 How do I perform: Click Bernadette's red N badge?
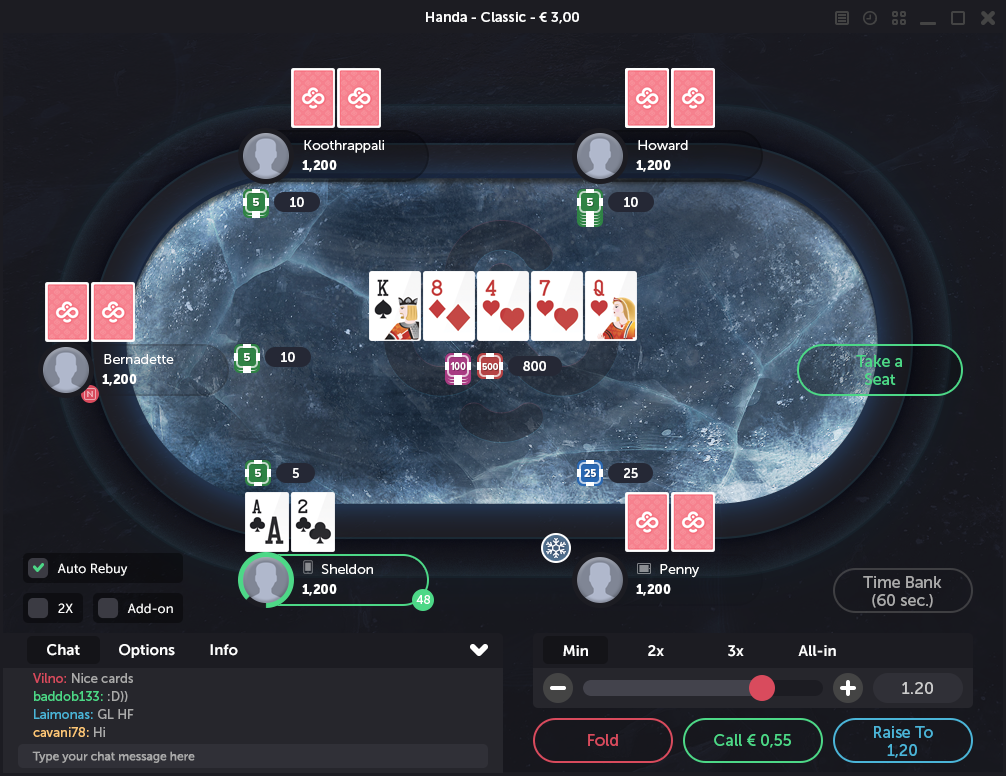90,394
